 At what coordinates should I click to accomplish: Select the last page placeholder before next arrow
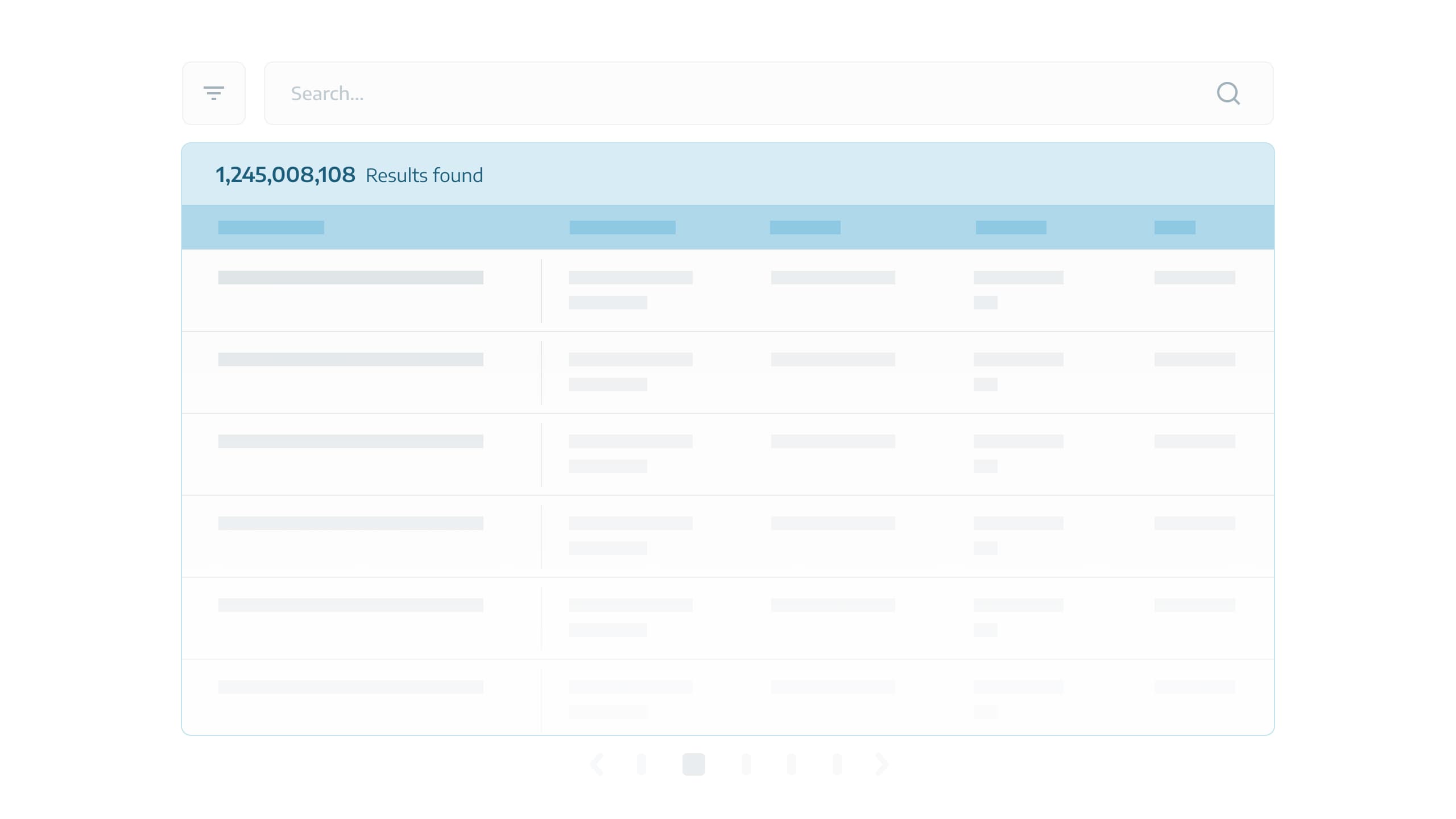pos(837,764)
